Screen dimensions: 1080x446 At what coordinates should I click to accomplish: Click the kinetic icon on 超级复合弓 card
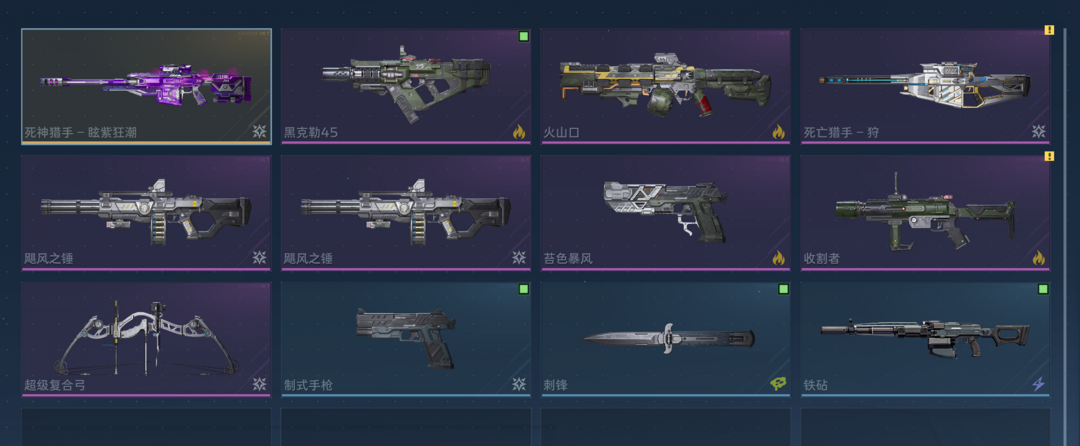pyautogui.click(x=259, y=384)
